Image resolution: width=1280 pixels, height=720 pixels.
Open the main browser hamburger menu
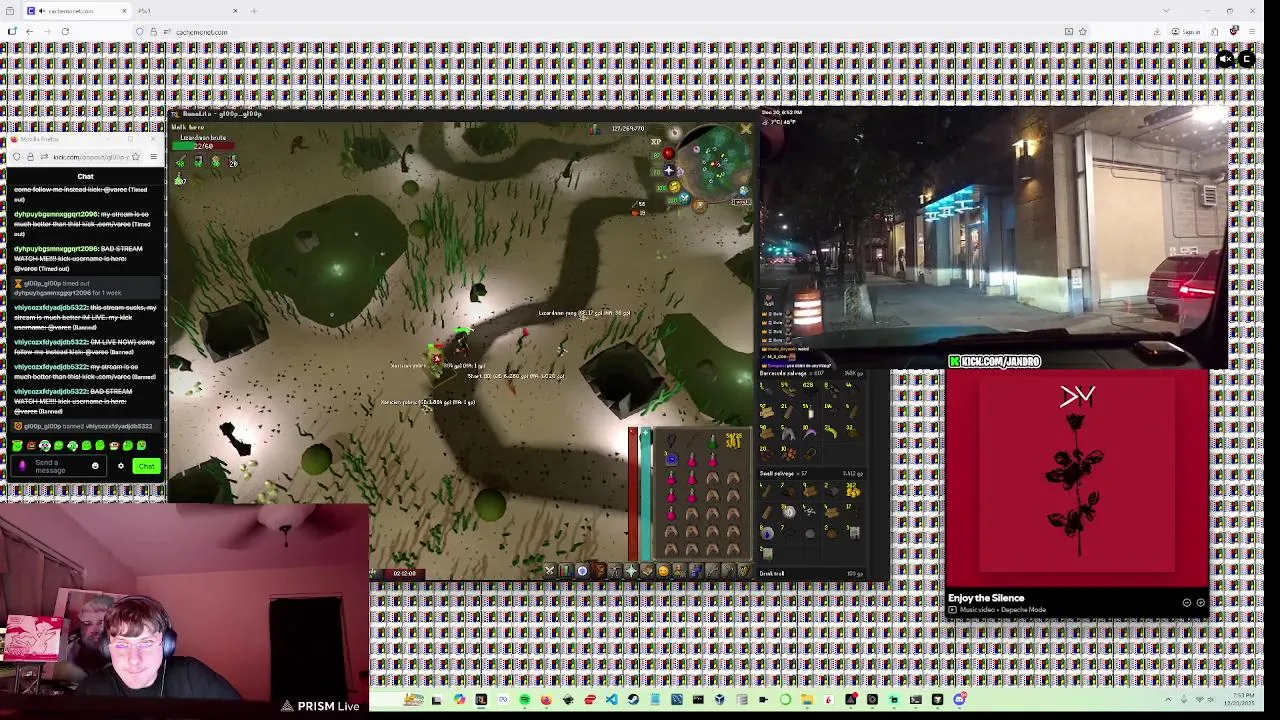(x=1252, y=32)
